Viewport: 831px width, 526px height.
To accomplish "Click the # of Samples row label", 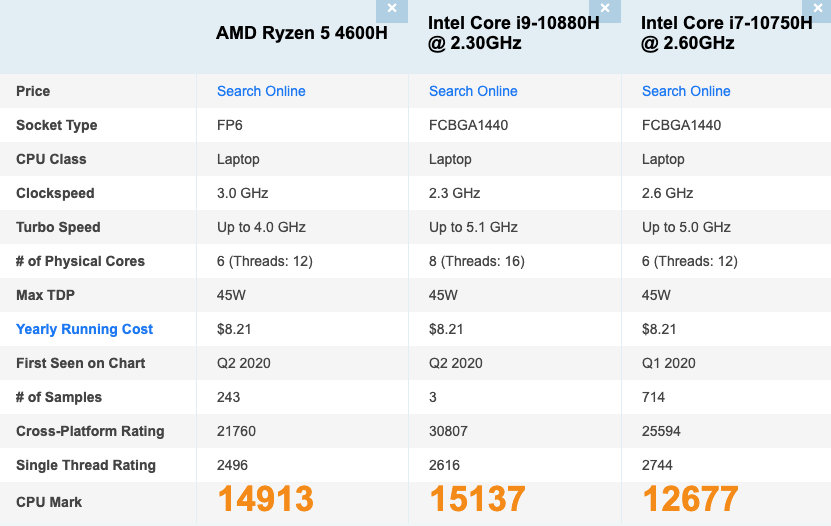I will click(x=59, y=397).
